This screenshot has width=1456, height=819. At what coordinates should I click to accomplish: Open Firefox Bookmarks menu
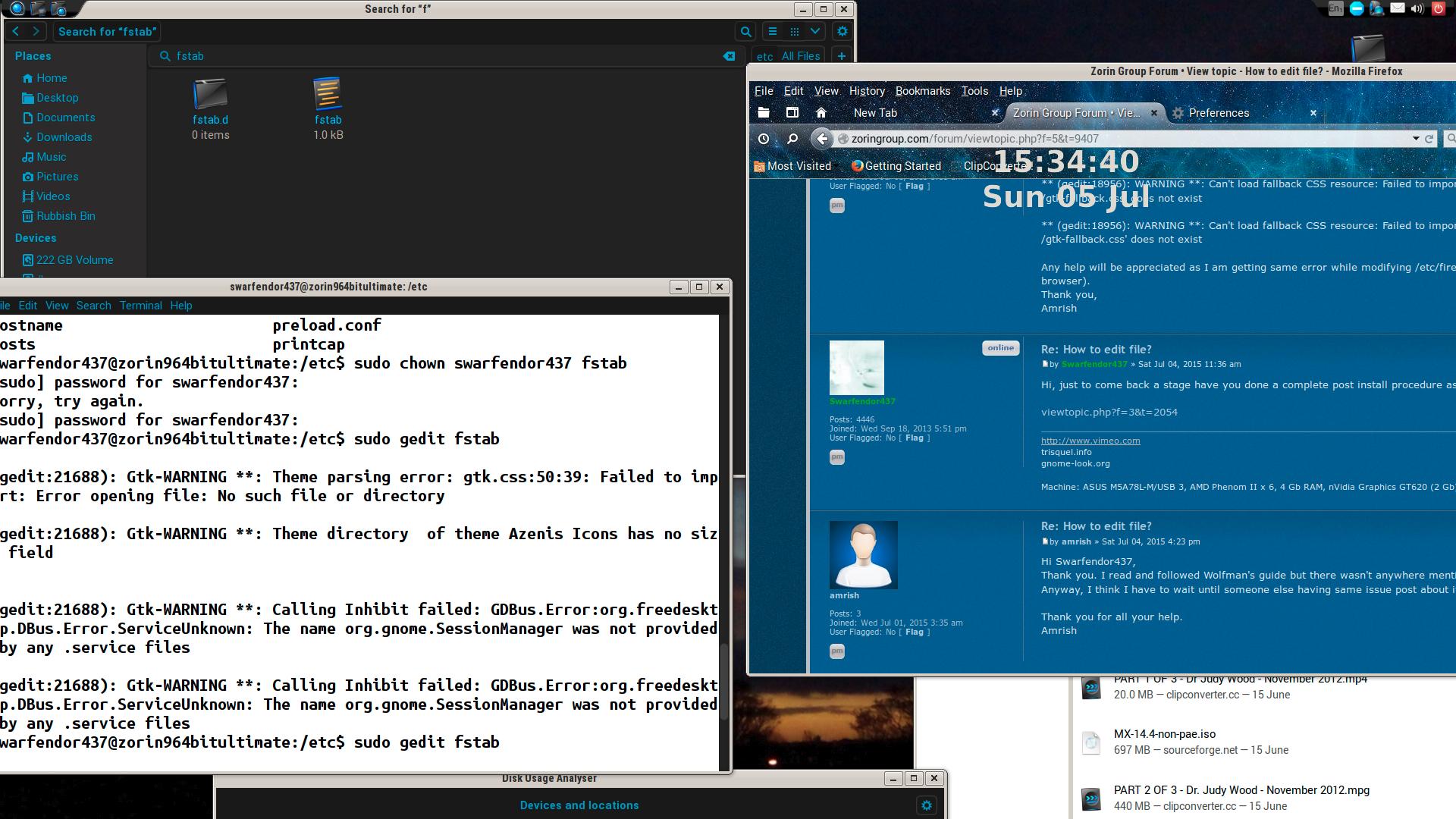[922, 91]
